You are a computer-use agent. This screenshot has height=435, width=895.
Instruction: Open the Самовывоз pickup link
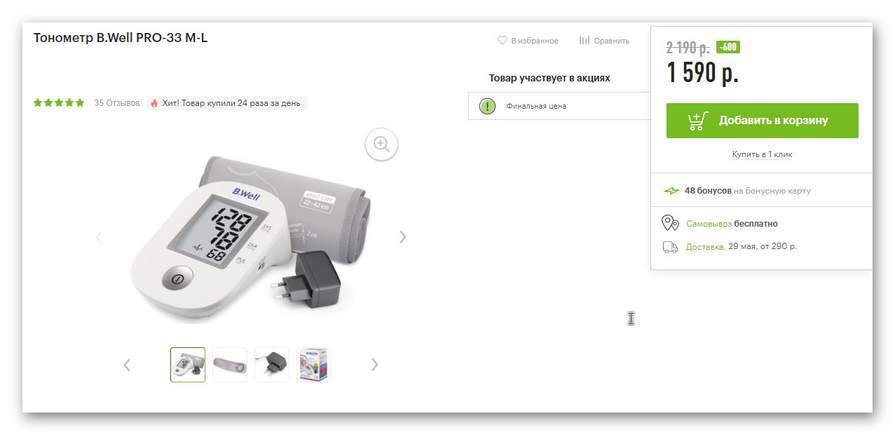pos(708,224)
